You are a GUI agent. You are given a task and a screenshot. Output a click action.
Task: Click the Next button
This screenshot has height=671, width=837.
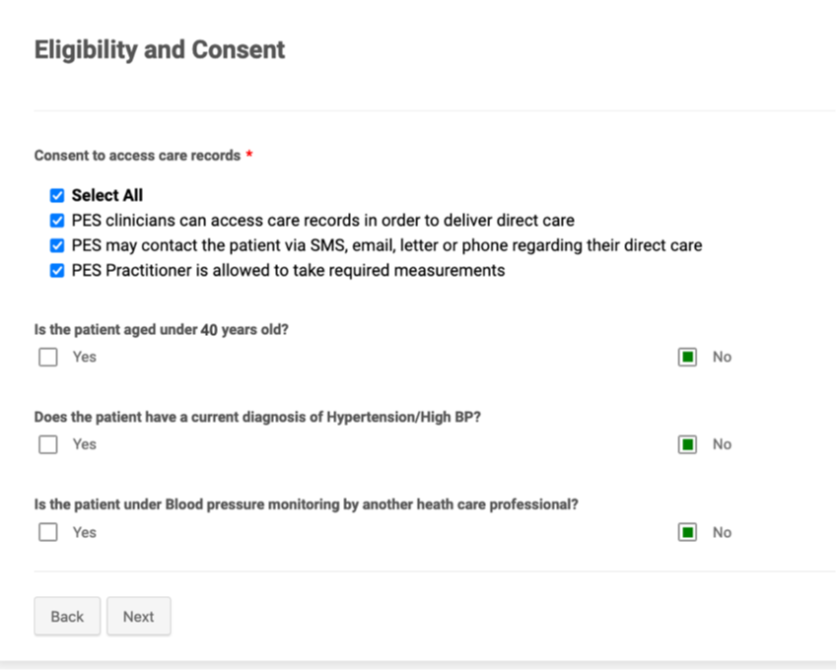tap(139, 617)
